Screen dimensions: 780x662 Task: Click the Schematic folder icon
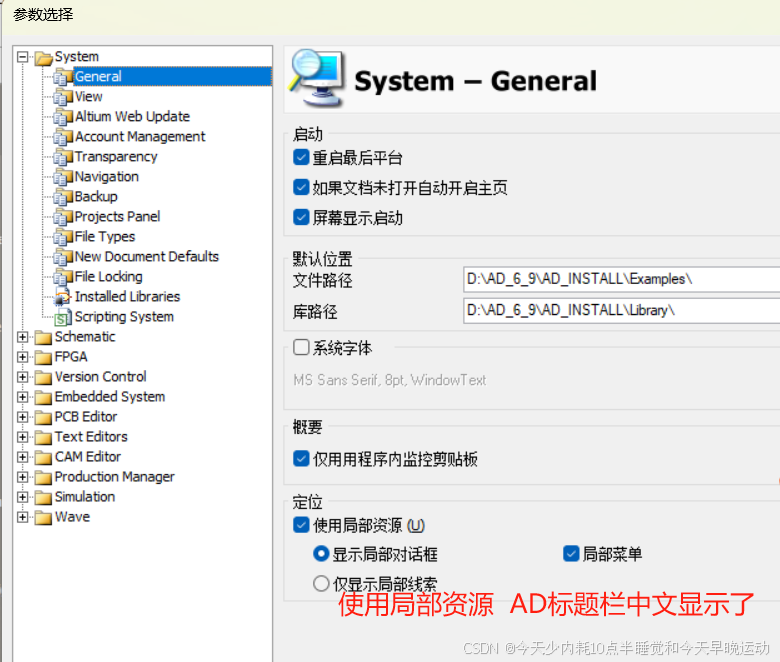43,338
